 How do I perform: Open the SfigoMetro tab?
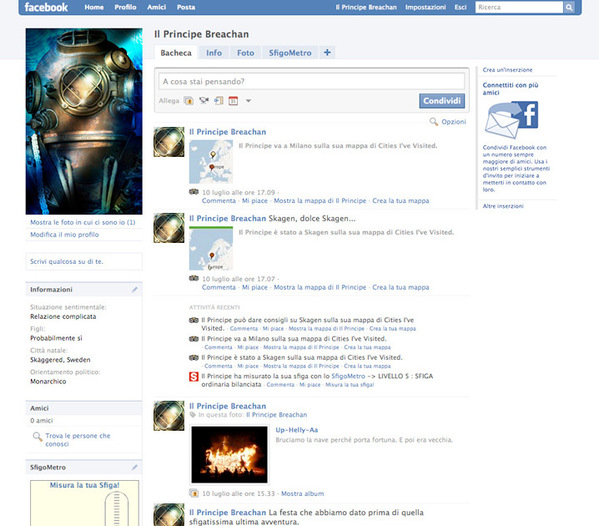coord(290,53)
